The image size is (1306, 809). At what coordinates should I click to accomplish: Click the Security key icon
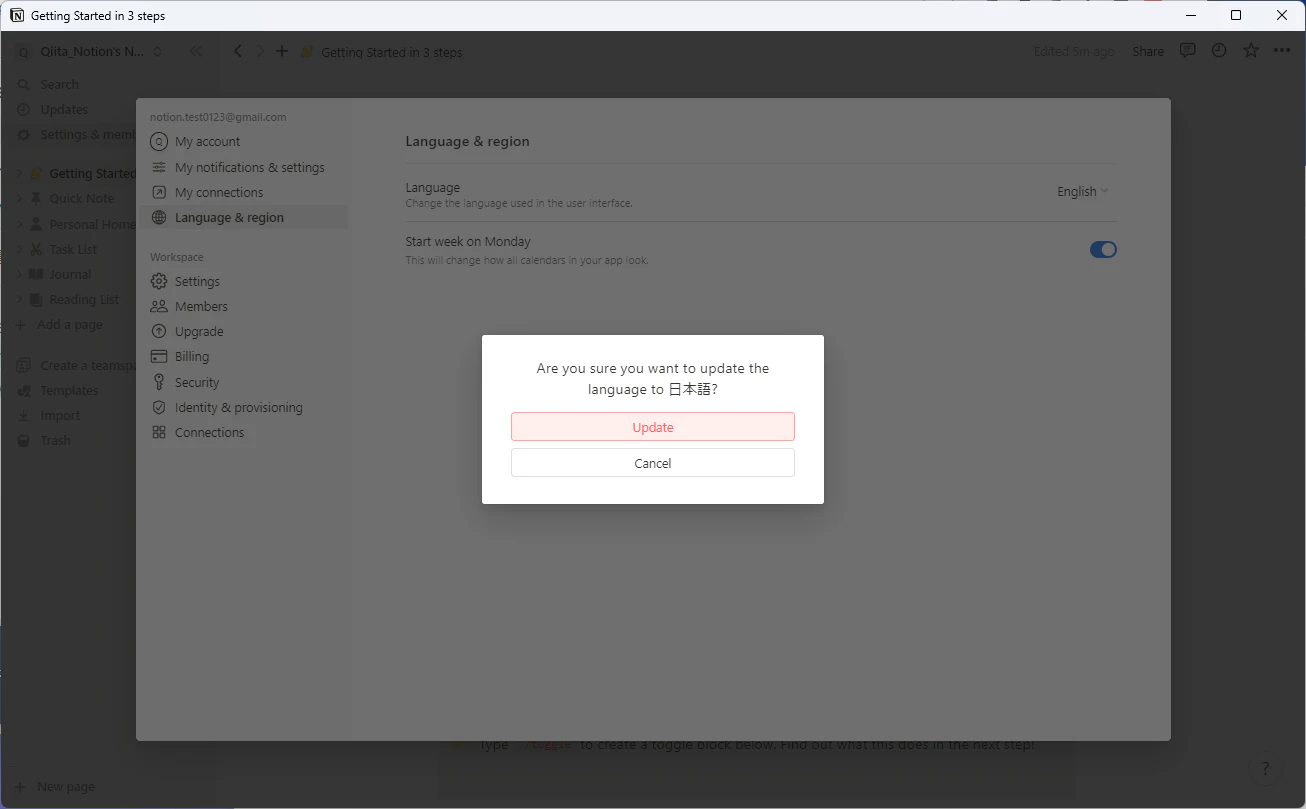[x=159, y=382]
